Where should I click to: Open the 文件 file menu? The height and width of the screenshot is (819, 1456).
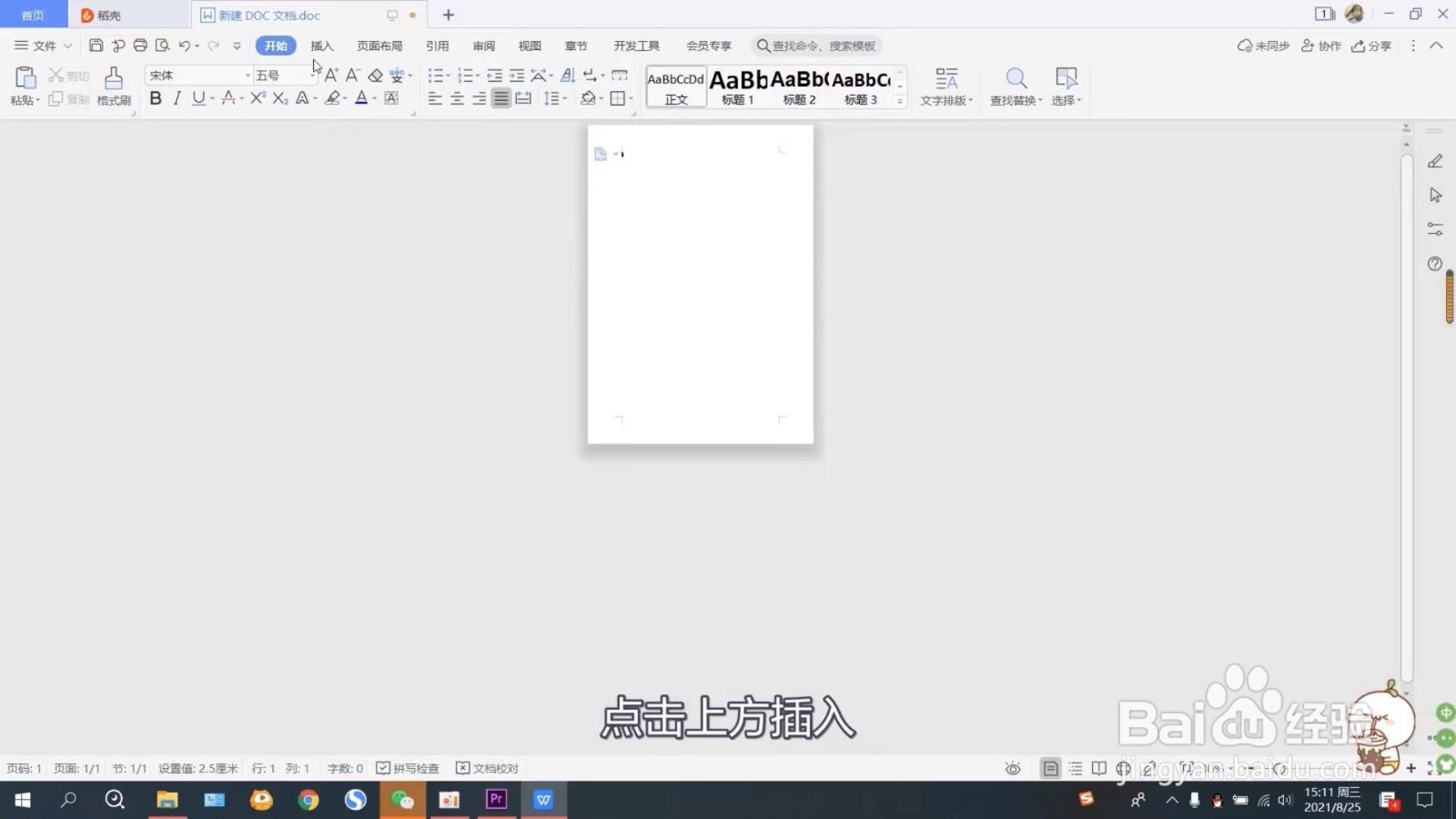click(43, 45)
